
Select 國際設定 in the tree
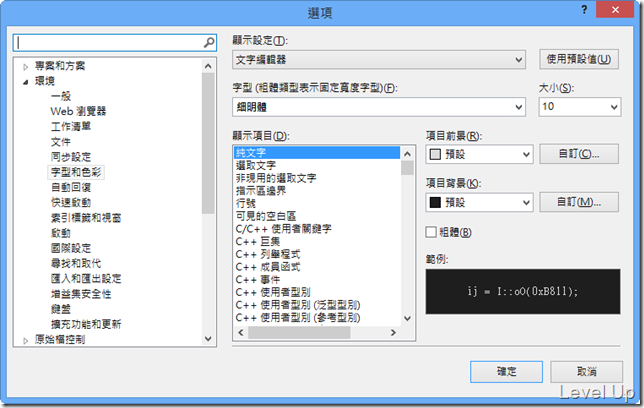[71, 248]
